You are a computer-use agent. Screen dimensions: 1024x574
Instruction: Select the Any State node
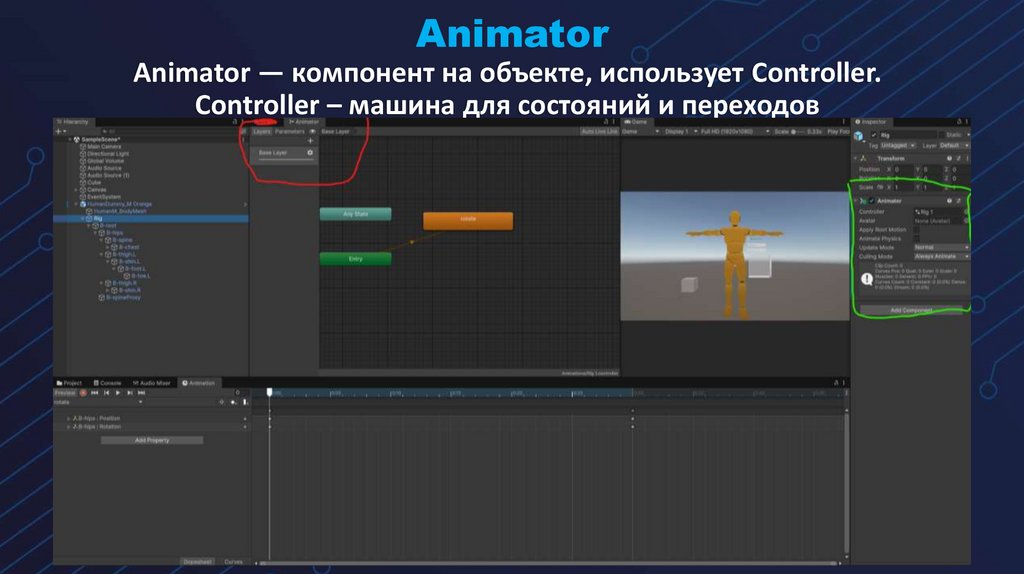point(356,214)
